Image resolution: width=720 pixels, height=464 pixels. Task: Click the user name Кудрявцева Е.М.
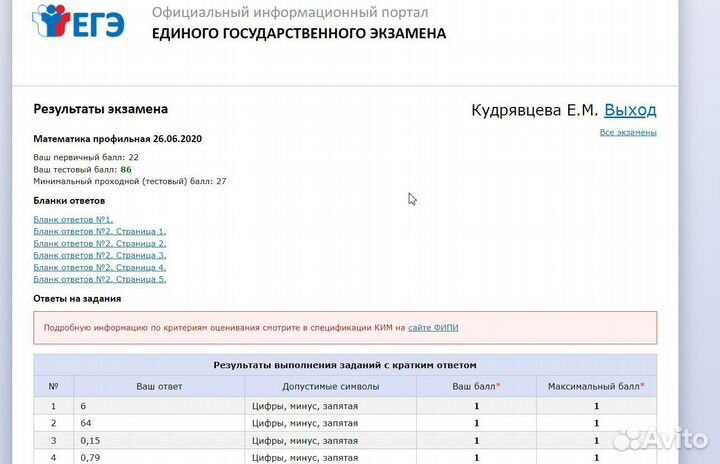click(x=534, y=110)
